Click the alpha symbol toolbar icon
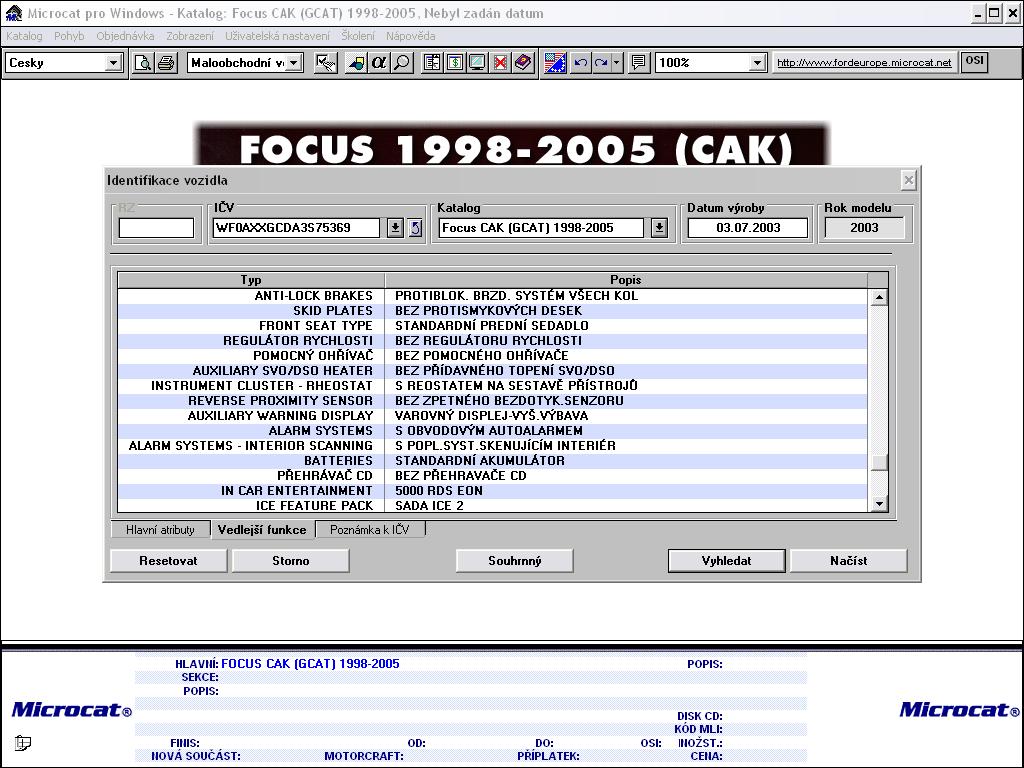The width and height of the screenshot is (1024, 768). click(x=379, y=63)
